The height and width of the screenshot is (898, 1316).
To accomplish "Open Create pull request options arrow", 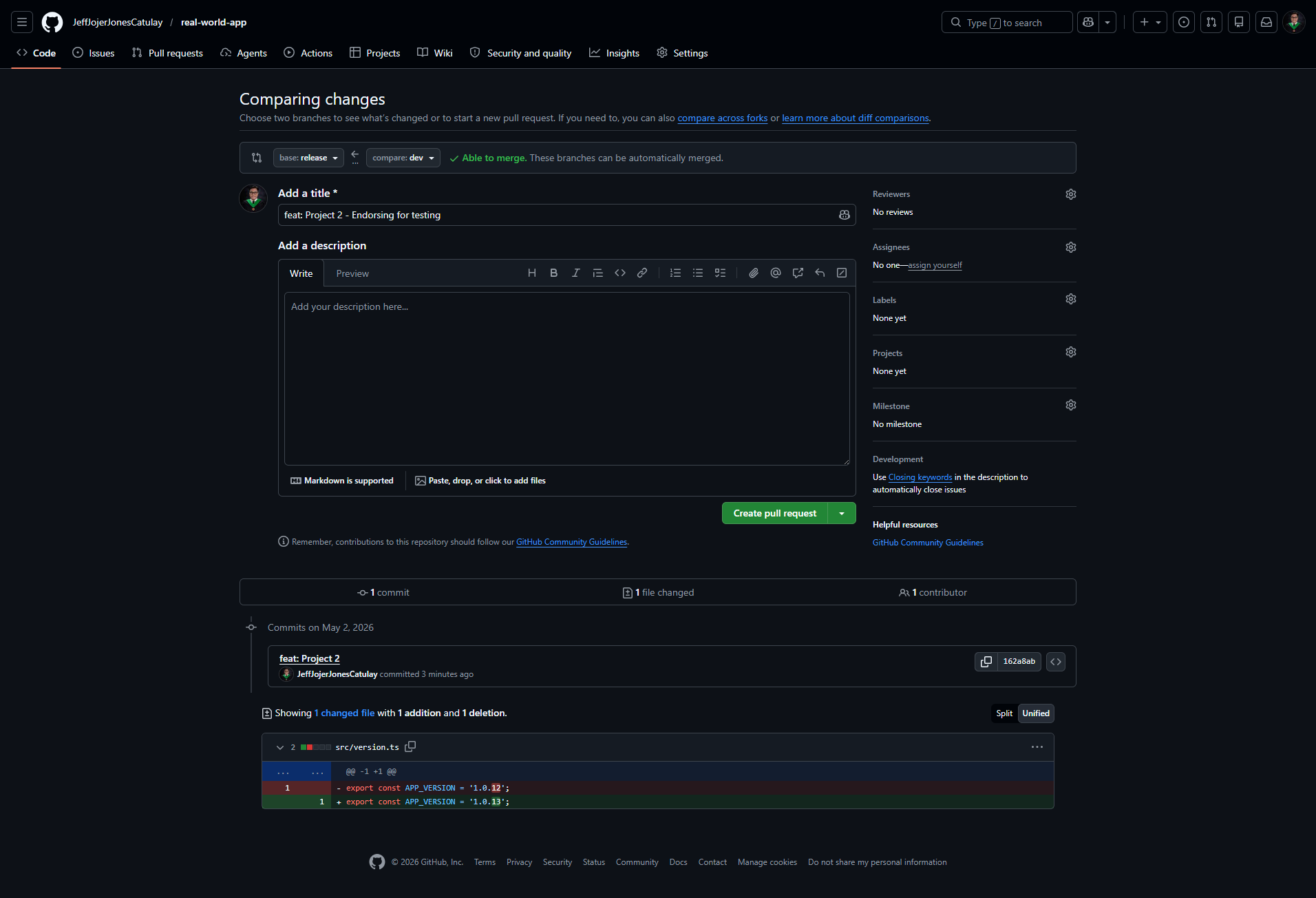I will (x=842, y=513).
